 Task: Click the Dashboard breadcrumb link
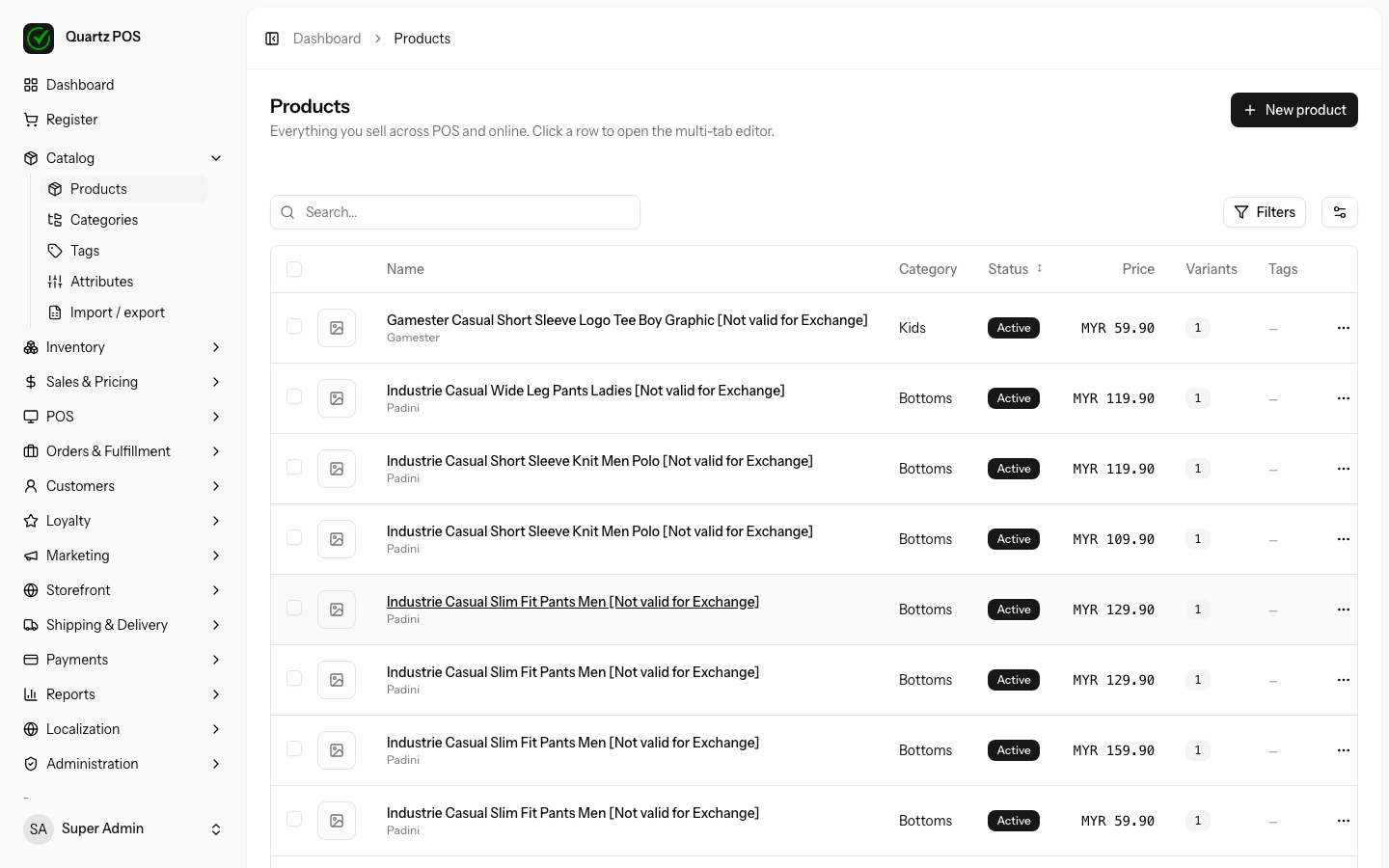327,39
